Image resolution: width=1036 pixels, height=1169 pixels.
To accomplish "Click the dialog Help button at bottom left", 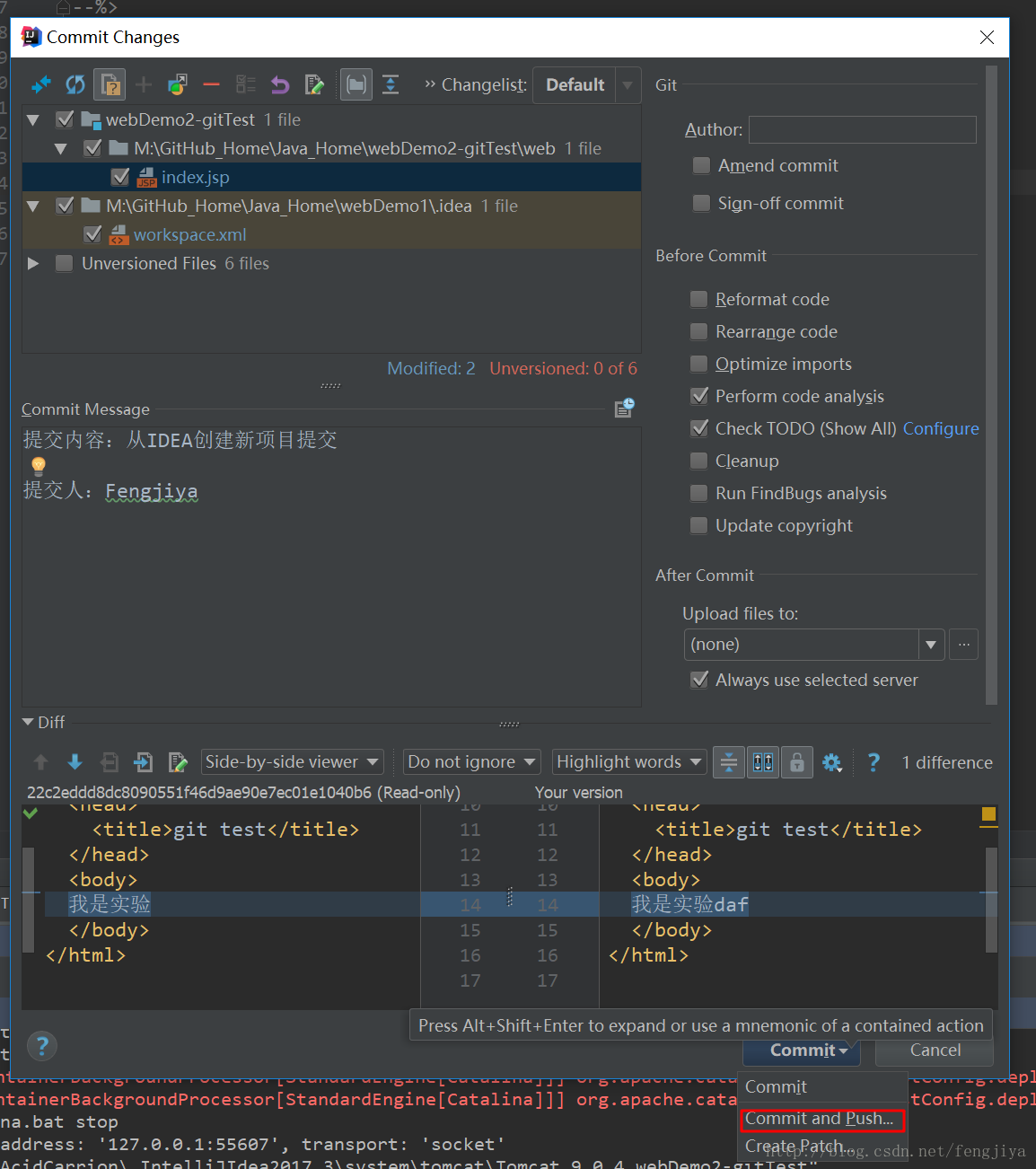I will point(42,1046).
